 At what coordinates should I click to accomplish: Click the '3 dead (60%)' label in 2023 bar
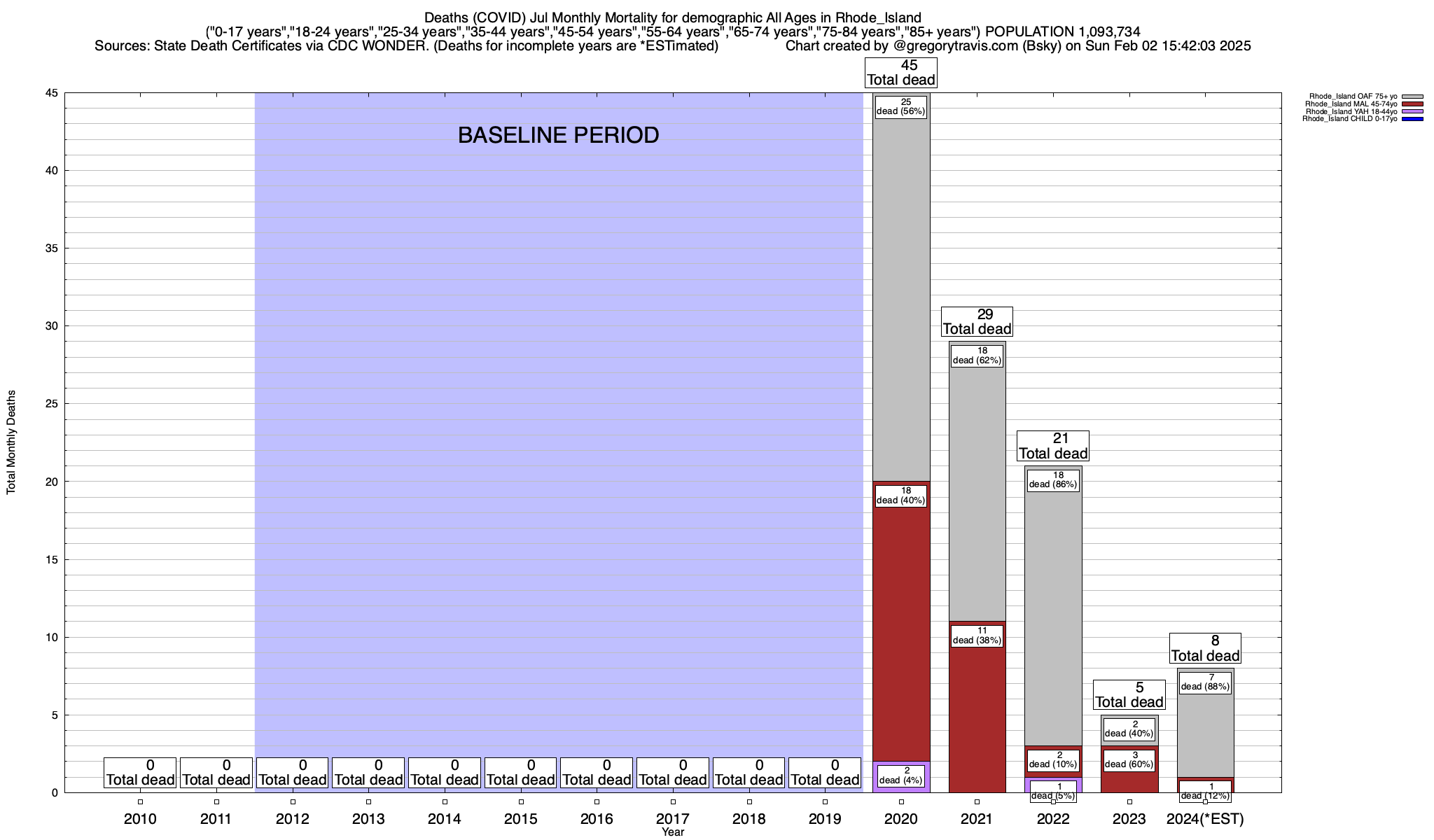point(1129,760)
